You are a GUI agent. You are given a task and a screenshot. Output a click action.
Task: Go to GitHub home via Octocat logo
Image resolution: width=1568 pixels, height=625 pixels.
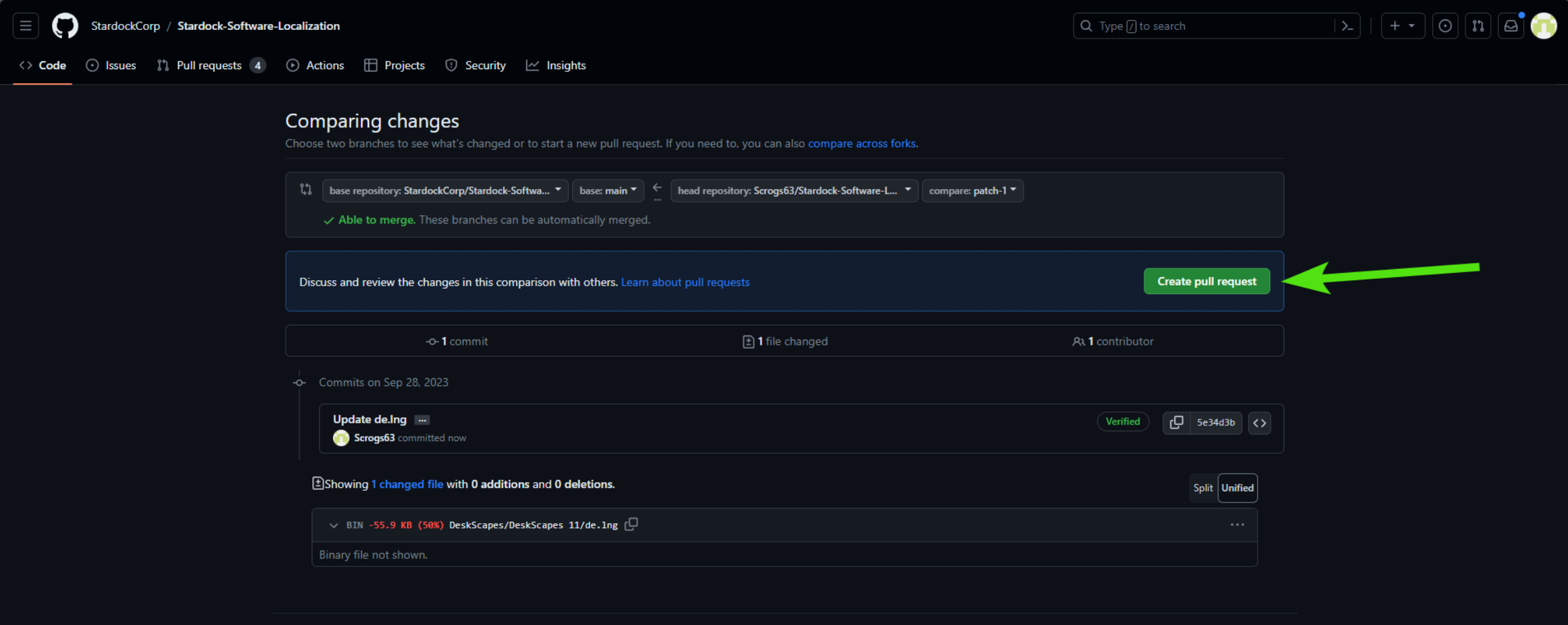[x=65, y=26]
